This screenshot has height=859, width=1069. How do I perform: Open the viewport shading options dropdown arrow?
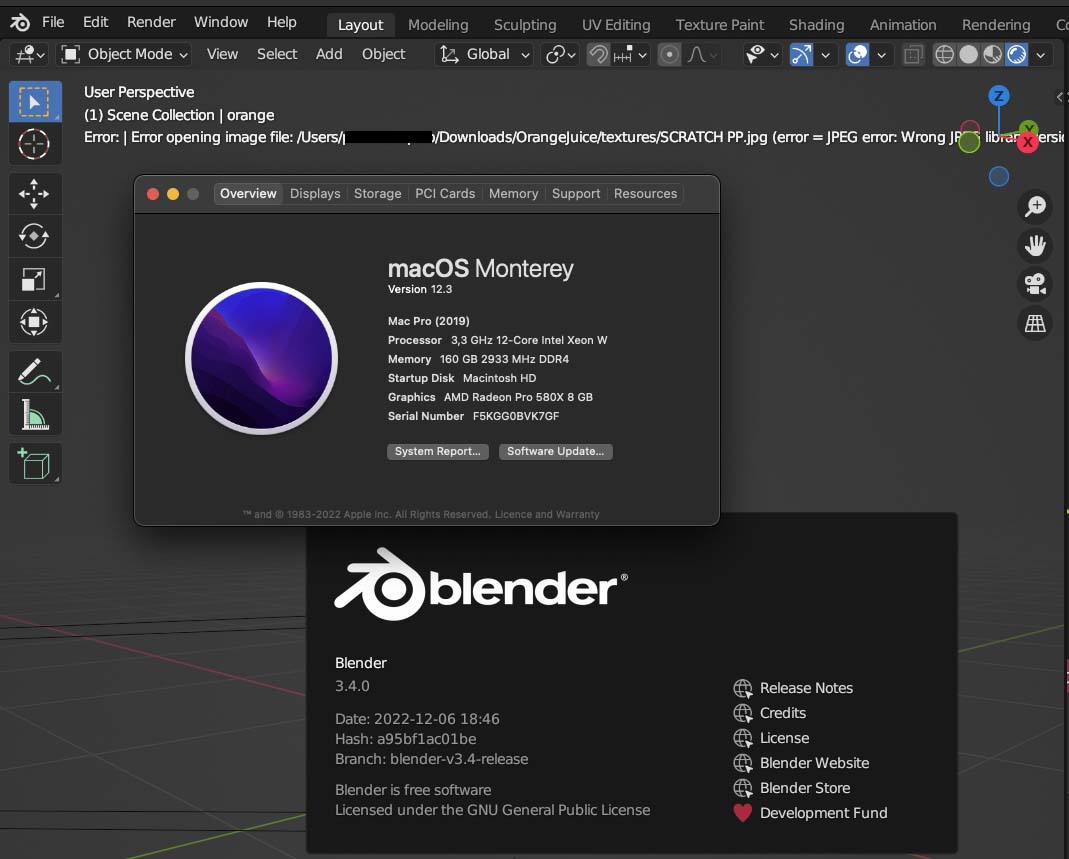click(x=1041, y=55)
